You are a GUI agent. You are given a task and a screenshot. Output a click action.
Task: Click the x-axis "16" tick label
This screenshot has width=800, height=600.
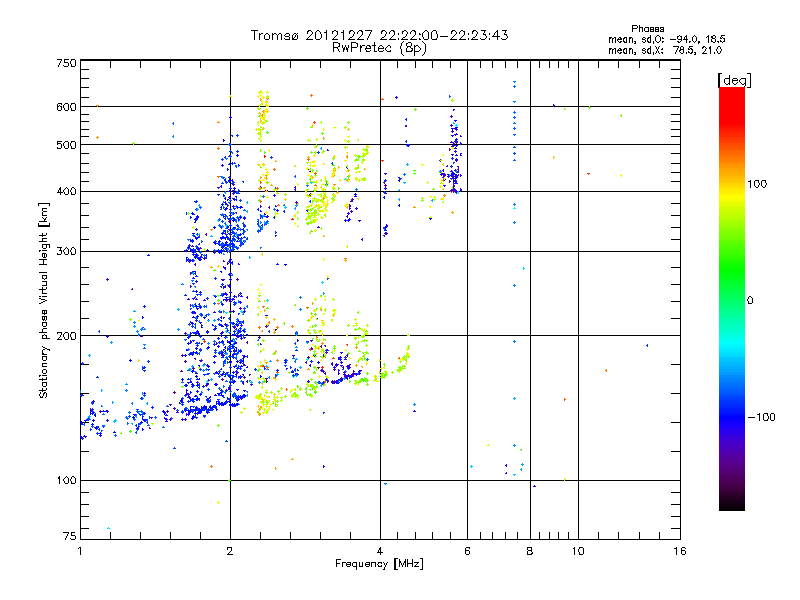tap(680, 551)
